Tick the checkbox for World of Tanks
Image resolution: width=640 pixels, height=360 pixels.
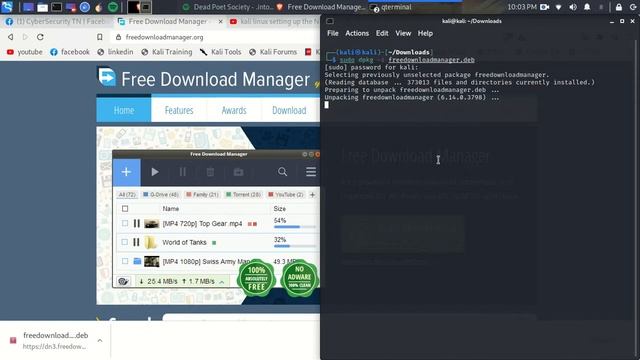[125, 242]
